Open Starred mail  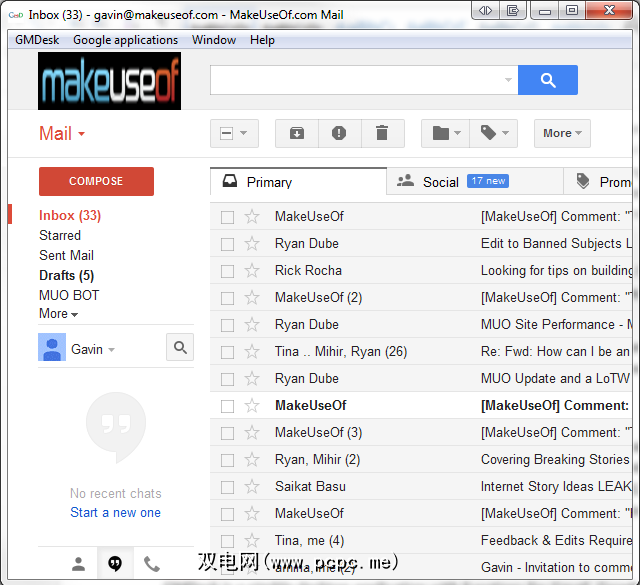(60, 235)
